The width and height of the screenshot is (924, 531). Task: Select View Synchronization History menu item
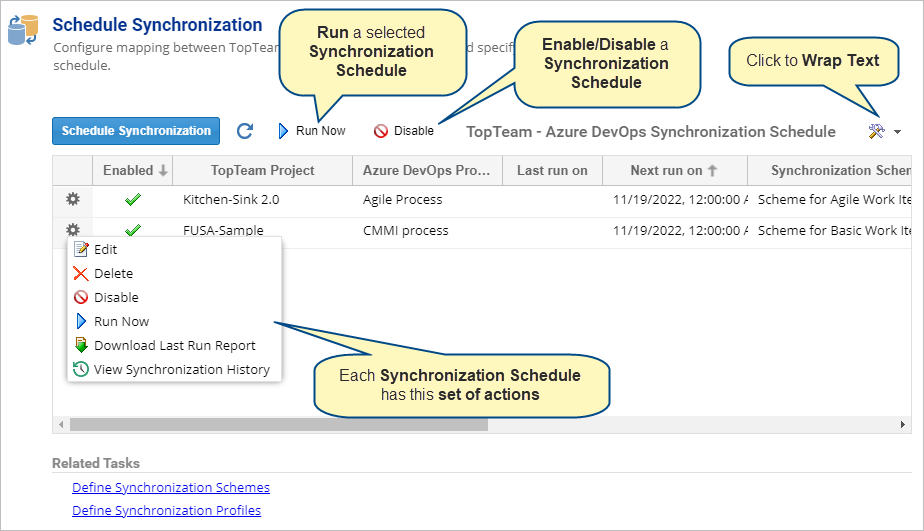coord(174,370)
